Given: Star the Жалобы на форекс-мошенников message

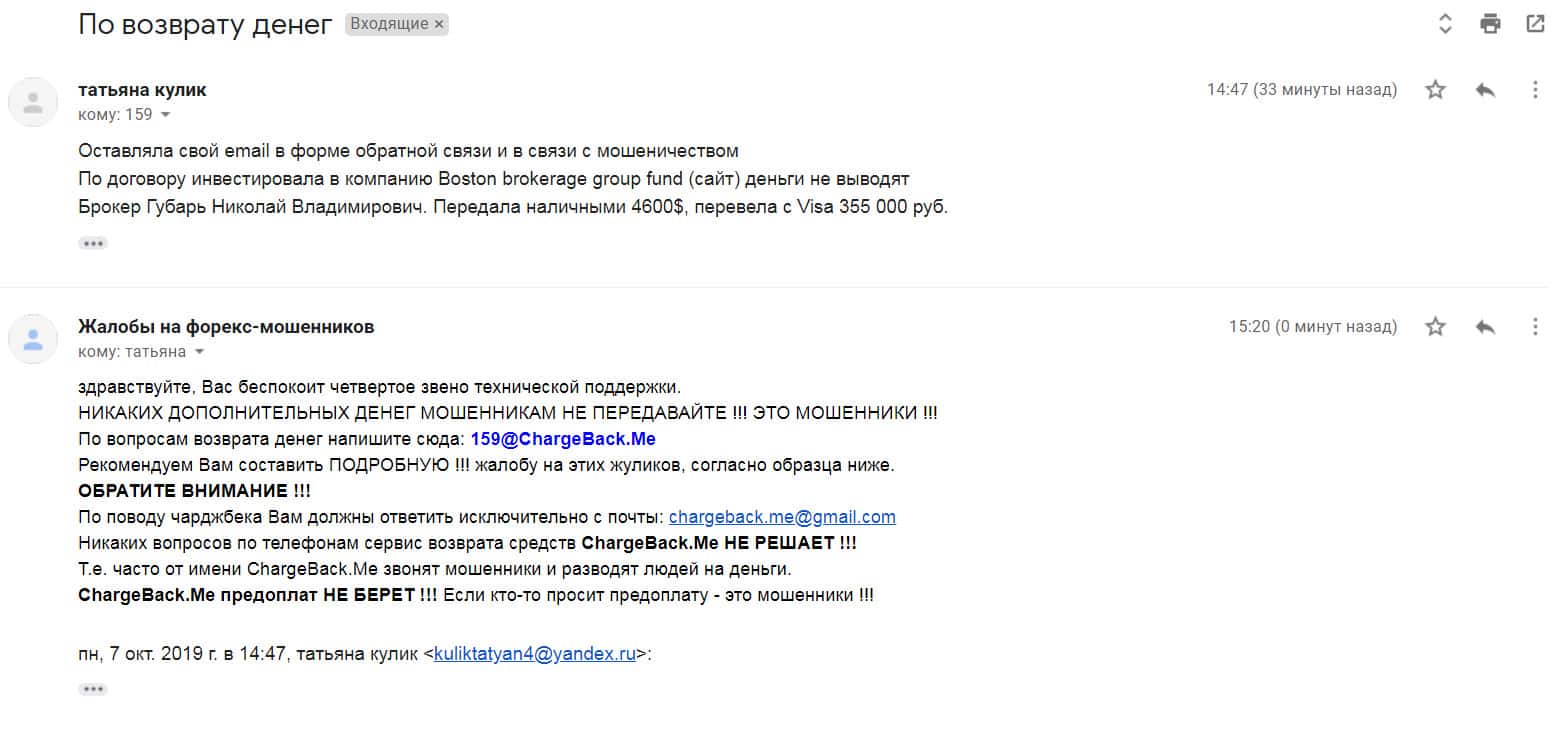Looking at the screenshot, I should coord(1435,326).
